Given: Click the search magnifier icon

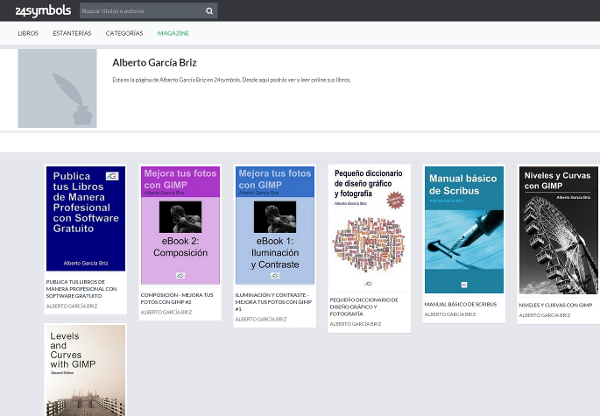Looking at the screenshot, I should 209,11.
